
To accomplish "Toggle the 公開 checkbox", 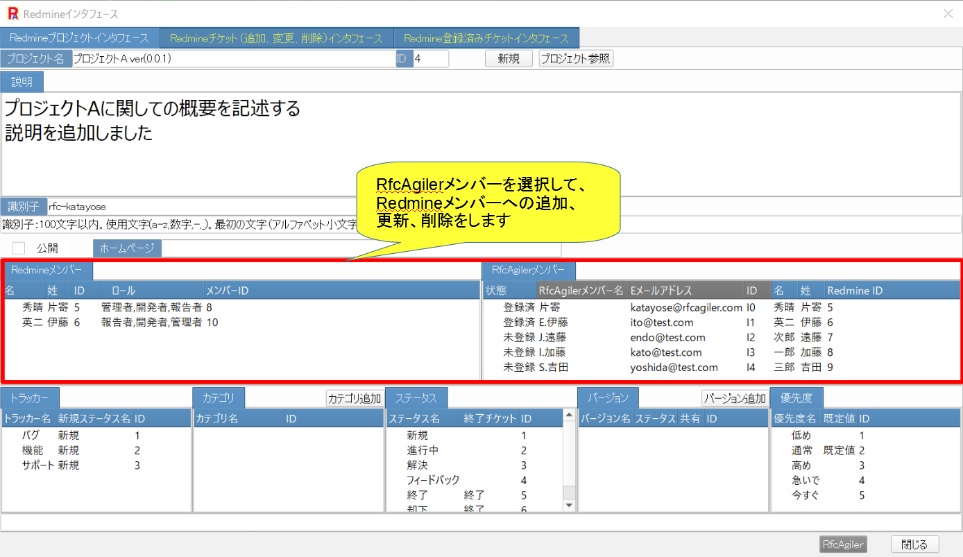I will pos(18,248).
